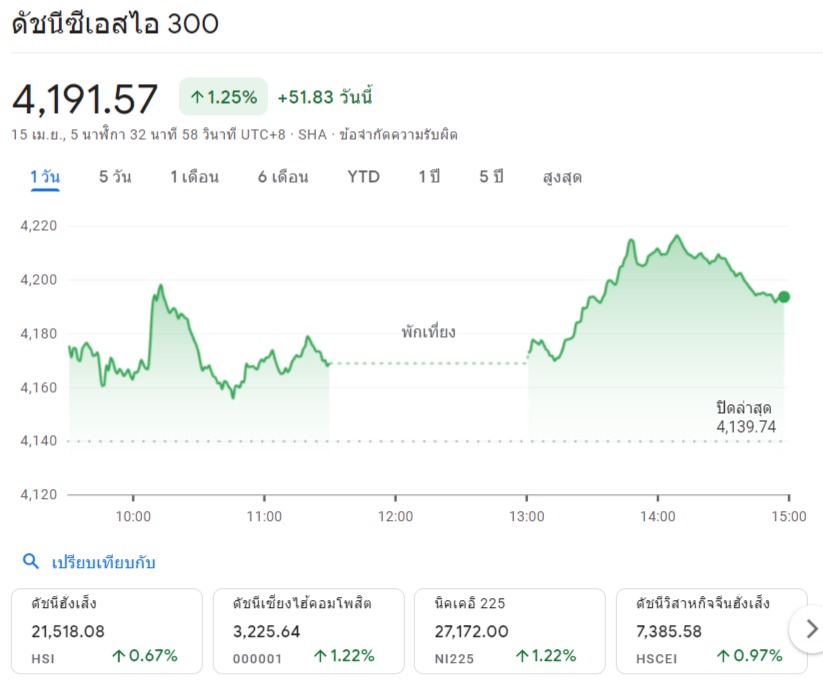Viewport: 823px width, 681px height.
Task: Open the 6 เดือน chart range
Action: (283, 177)
